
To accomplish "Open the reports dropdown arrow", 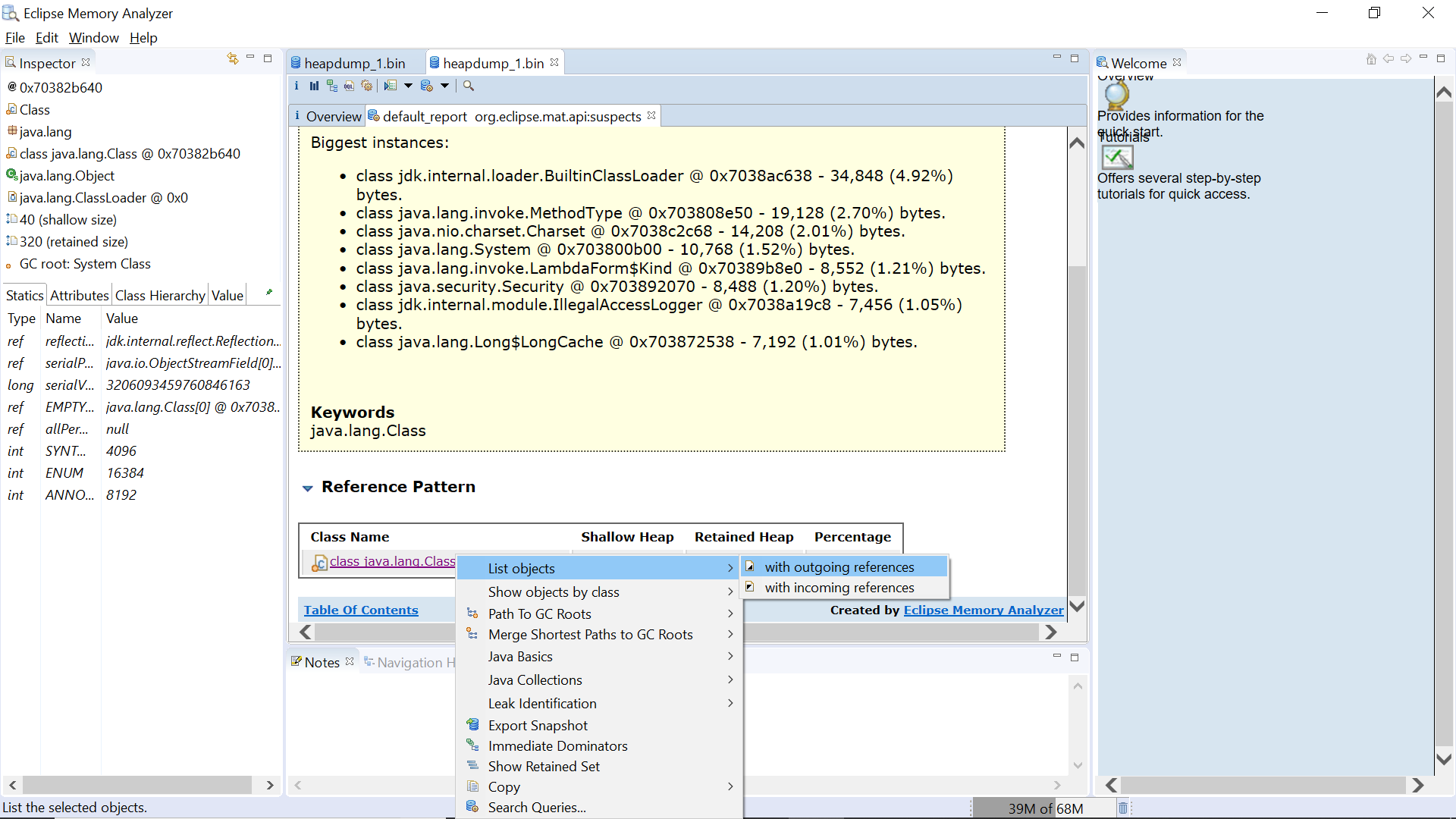I will (408, 86).
